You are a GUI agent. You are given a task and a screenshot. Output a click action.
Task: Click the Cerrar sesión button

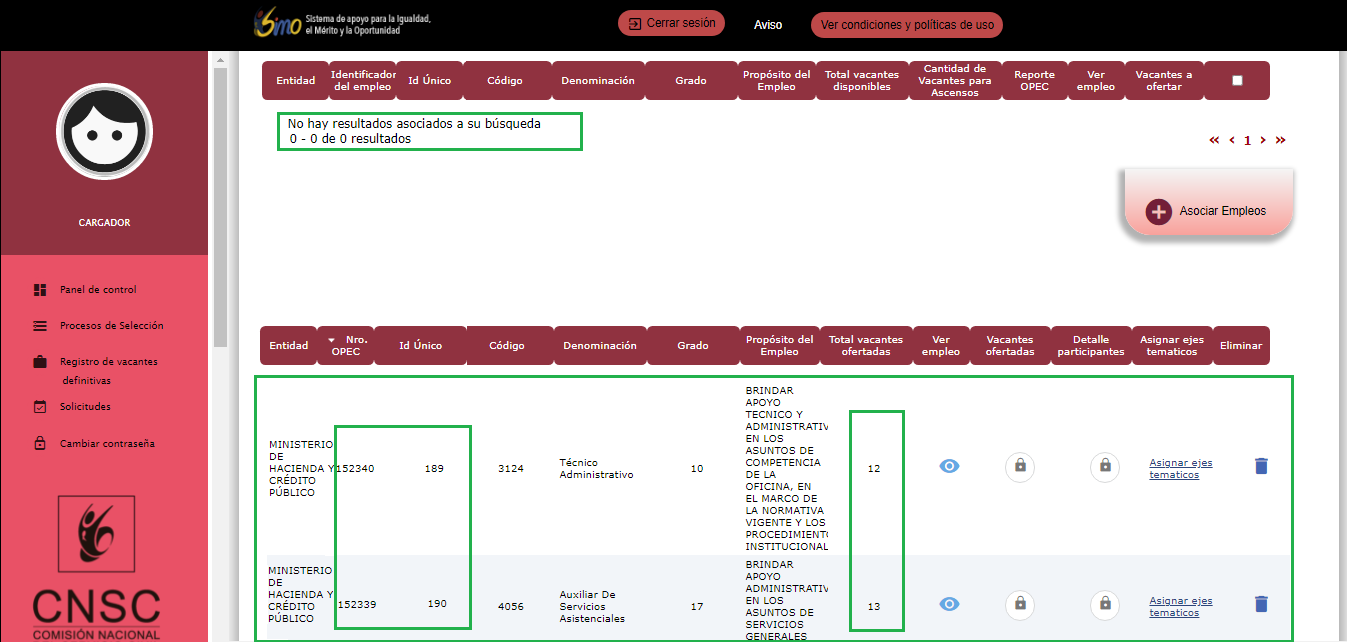click(x=671, y=24)
